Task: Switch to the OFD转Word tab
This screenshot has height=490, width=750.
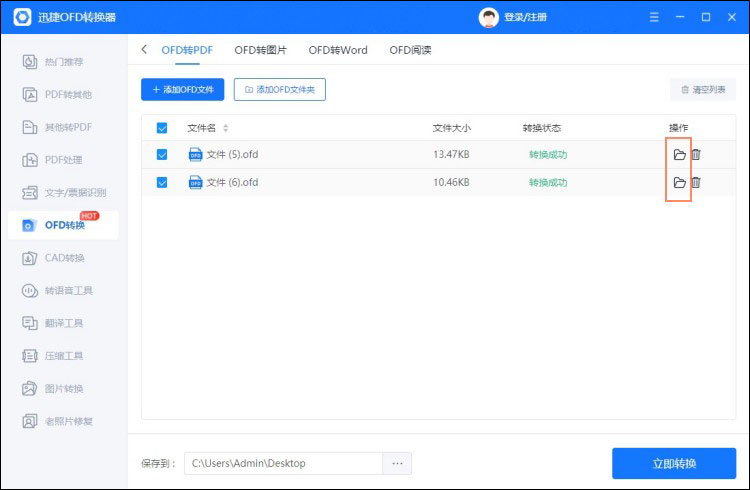Action: 338,50
